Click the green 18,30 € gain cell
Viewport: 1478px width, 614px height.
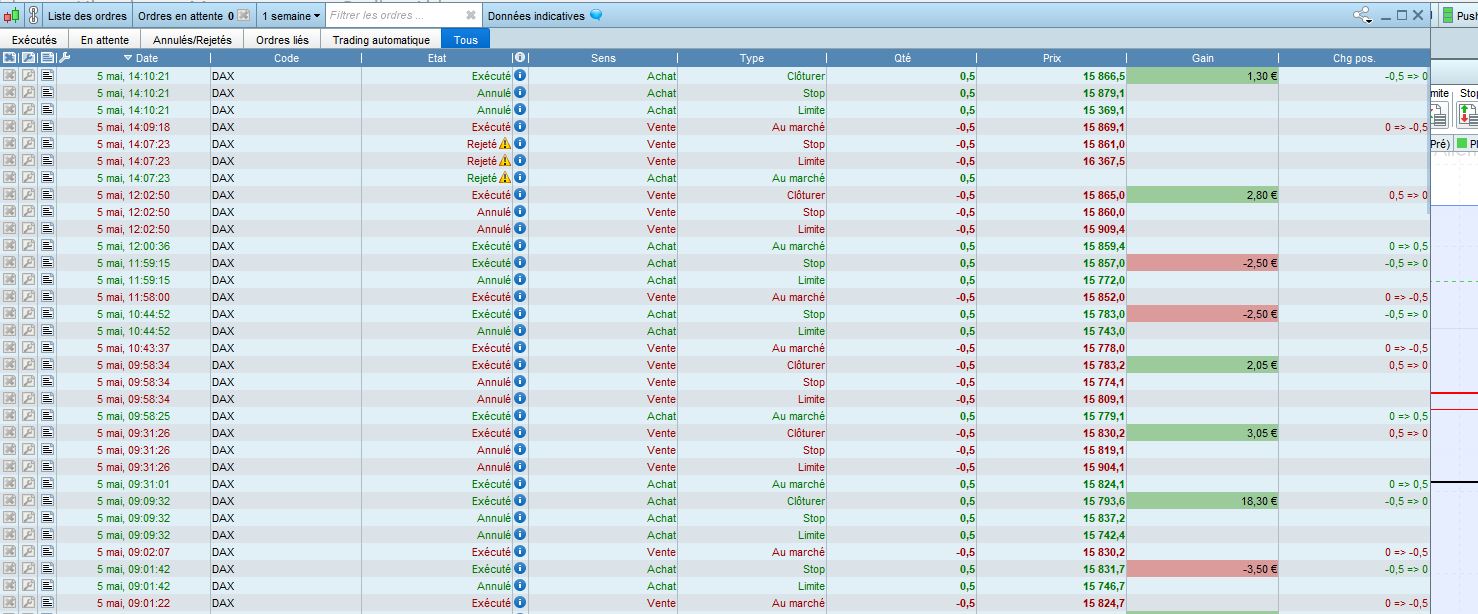point(1203,501)
